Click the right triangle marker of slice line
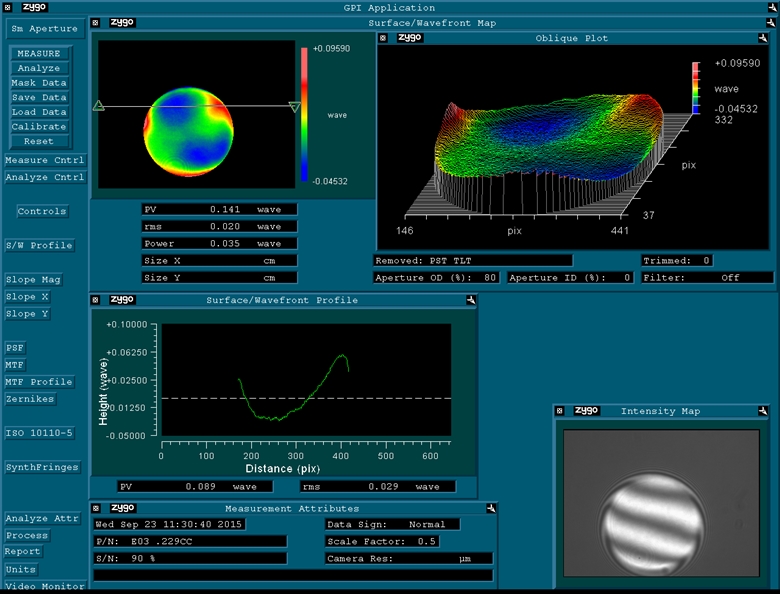Viewport: 780px width, 594px height. coord(294,107)
